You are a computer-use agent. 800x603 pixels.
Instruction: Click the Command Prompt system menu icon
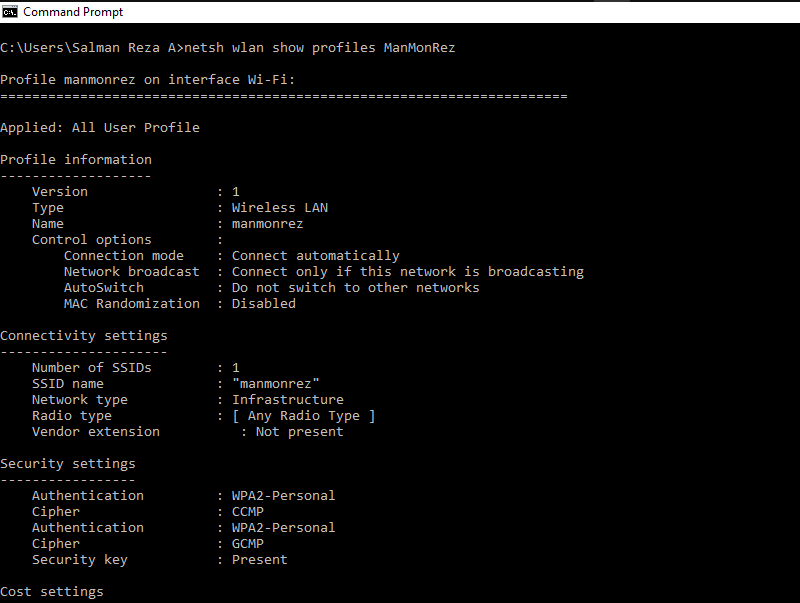tap(10, 12)
